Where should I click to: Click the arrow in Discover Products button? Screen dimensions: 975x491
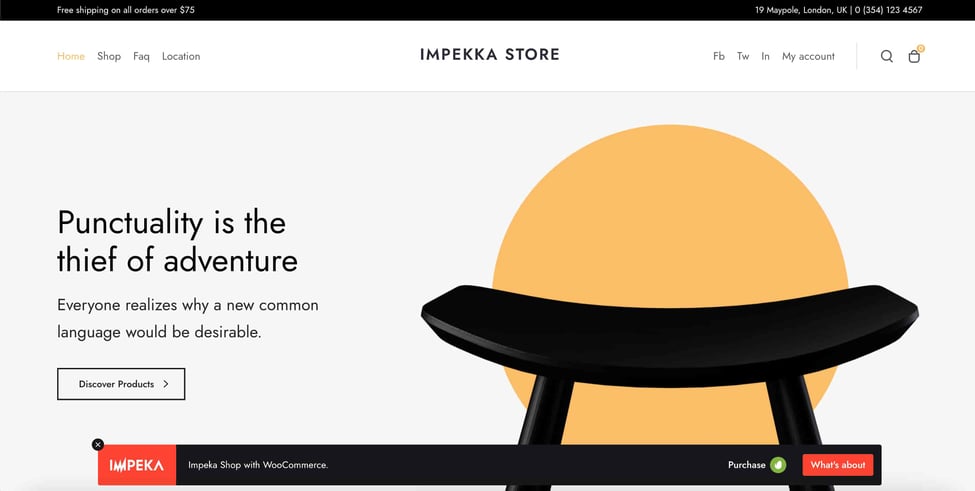click(x=165, y=384)
